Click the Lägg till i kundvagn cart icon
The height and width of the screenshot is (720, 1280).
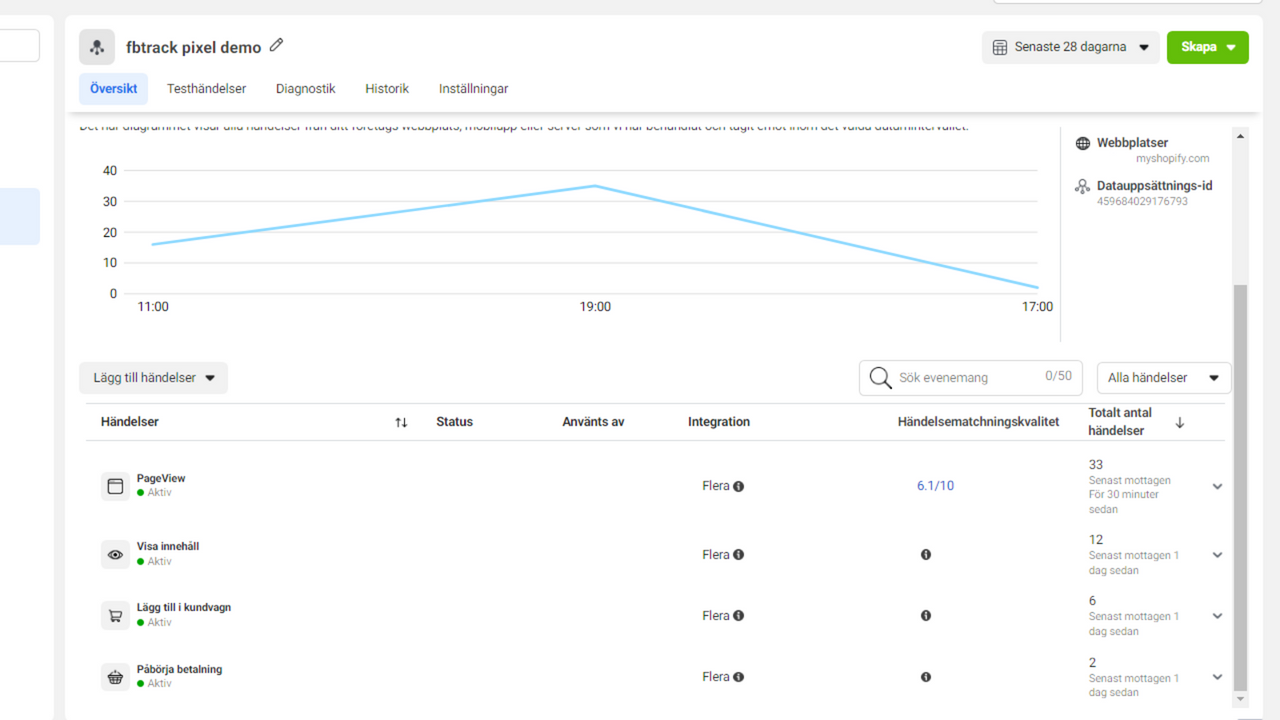115,616
